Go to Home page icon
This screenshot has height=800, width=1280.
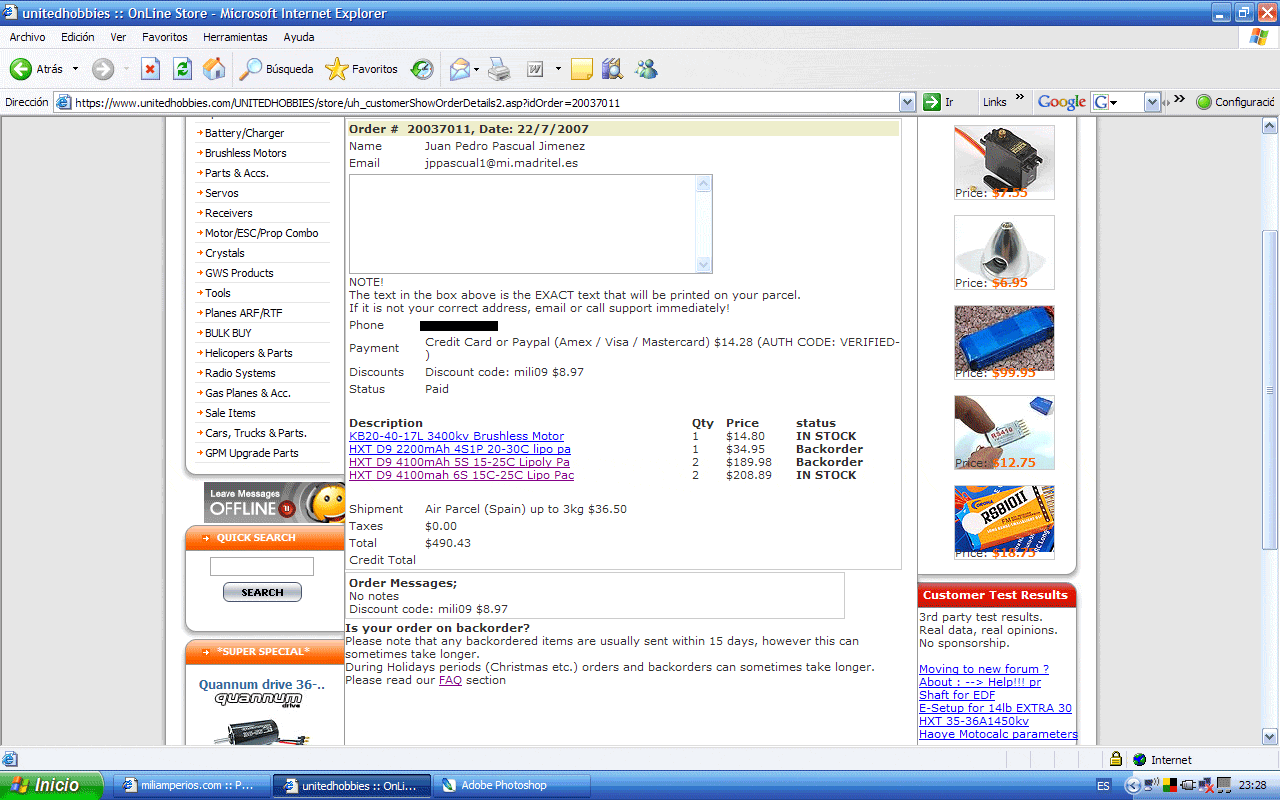[x=214, y=69]
